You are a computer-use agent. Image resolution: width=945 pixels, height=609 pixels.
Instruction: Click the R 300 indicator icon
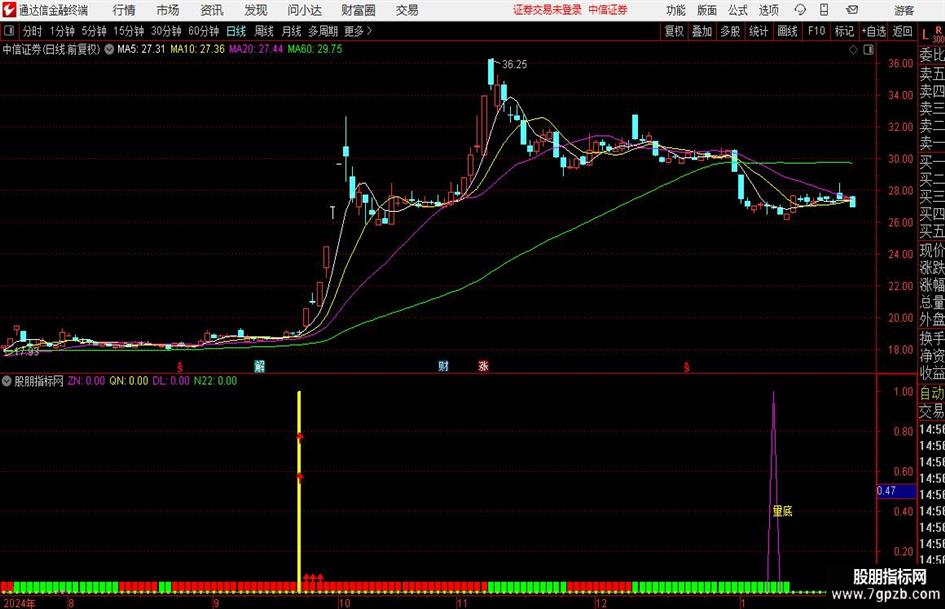938,34
